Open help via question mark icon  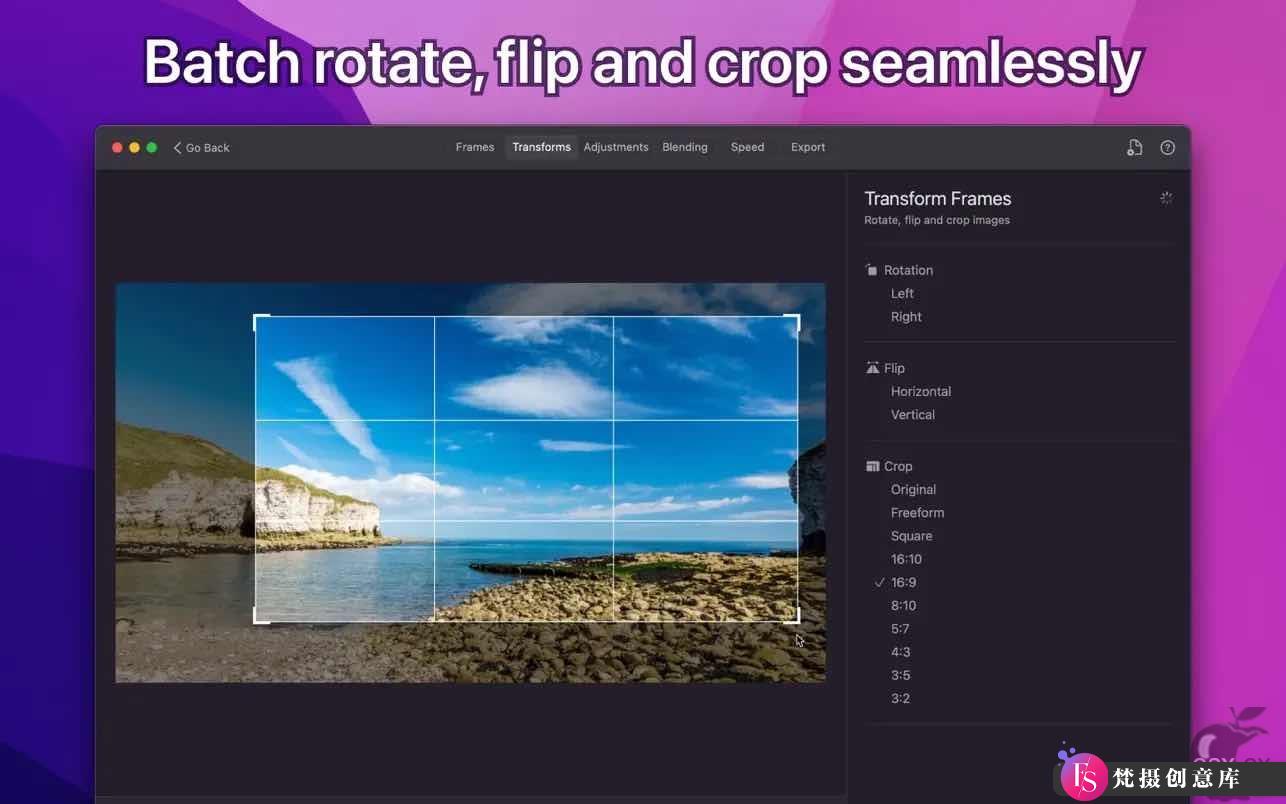[x=1167, y=147]
